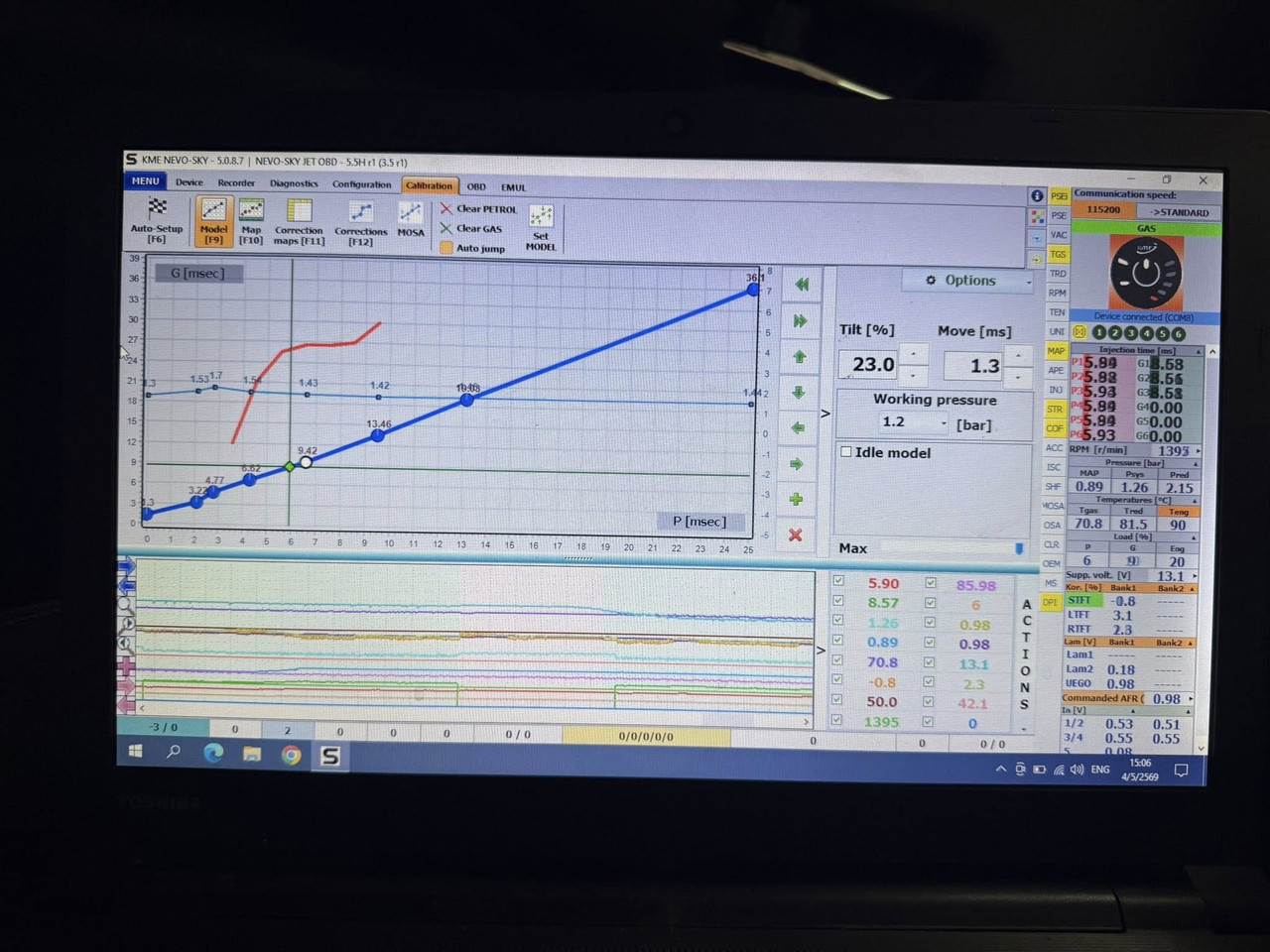Uncheck the checkbox beside value 5.90

838,582
